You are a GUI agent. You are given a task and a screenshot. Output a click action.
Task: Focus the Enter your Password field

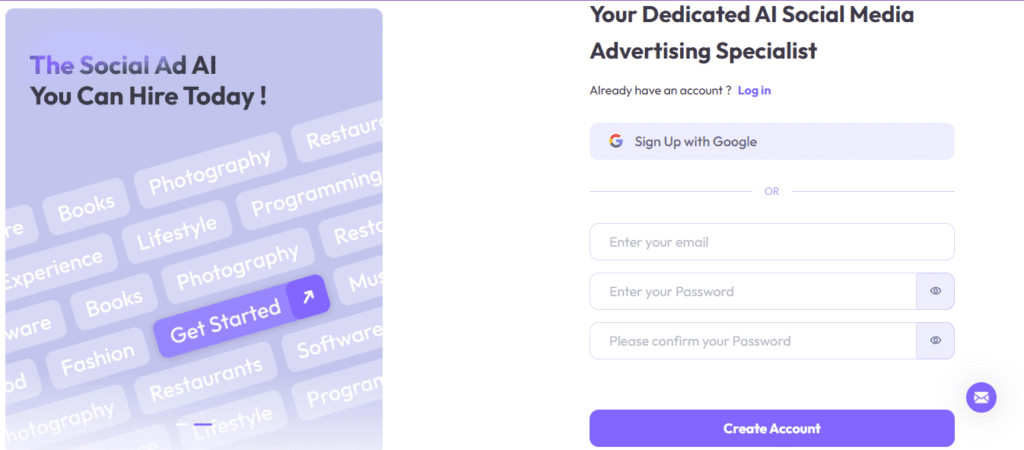click(x=753, y=291)
